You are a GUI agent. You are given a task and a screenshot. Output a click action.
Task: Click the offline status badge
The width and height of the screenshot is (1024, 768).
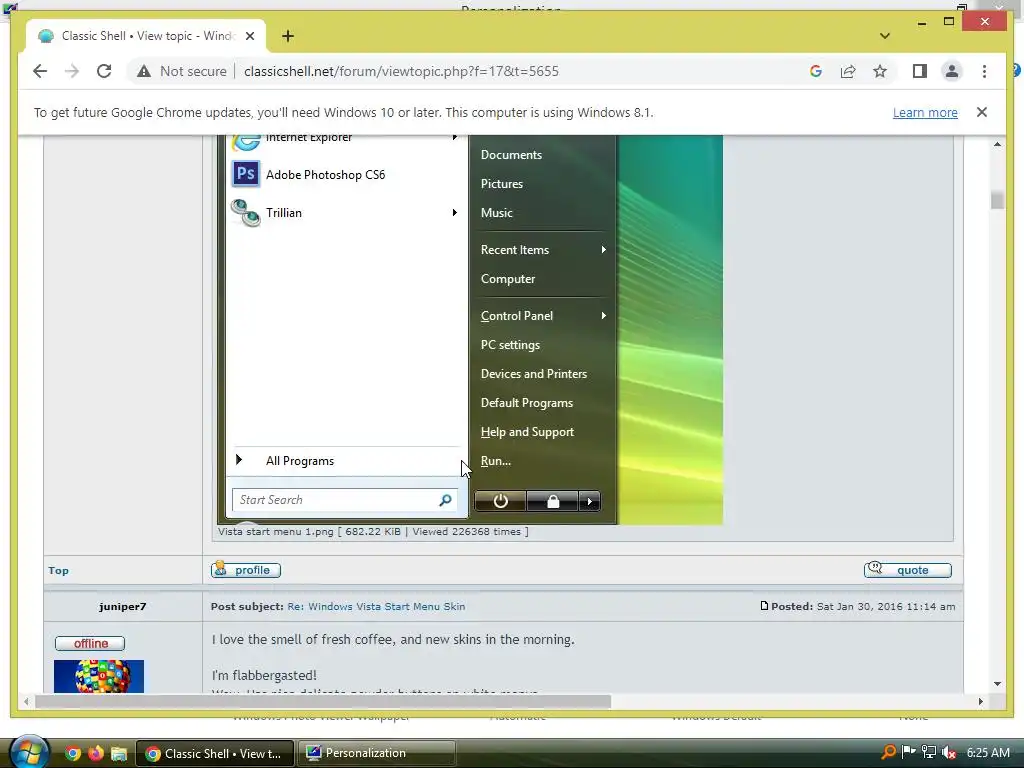90,643
